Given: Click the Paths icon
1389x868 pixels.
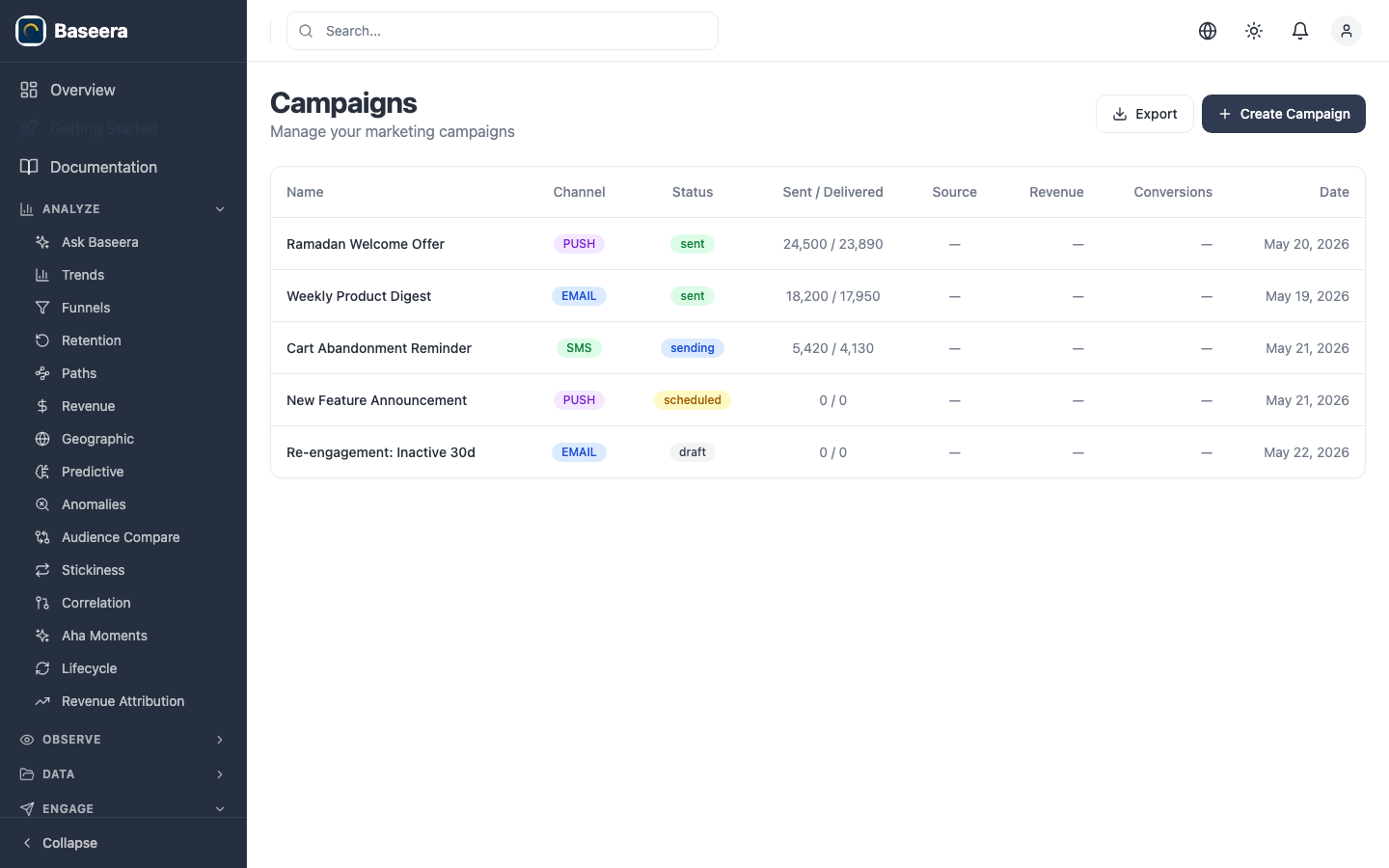Looking at the screenshot, I should (x=42, y=373).
